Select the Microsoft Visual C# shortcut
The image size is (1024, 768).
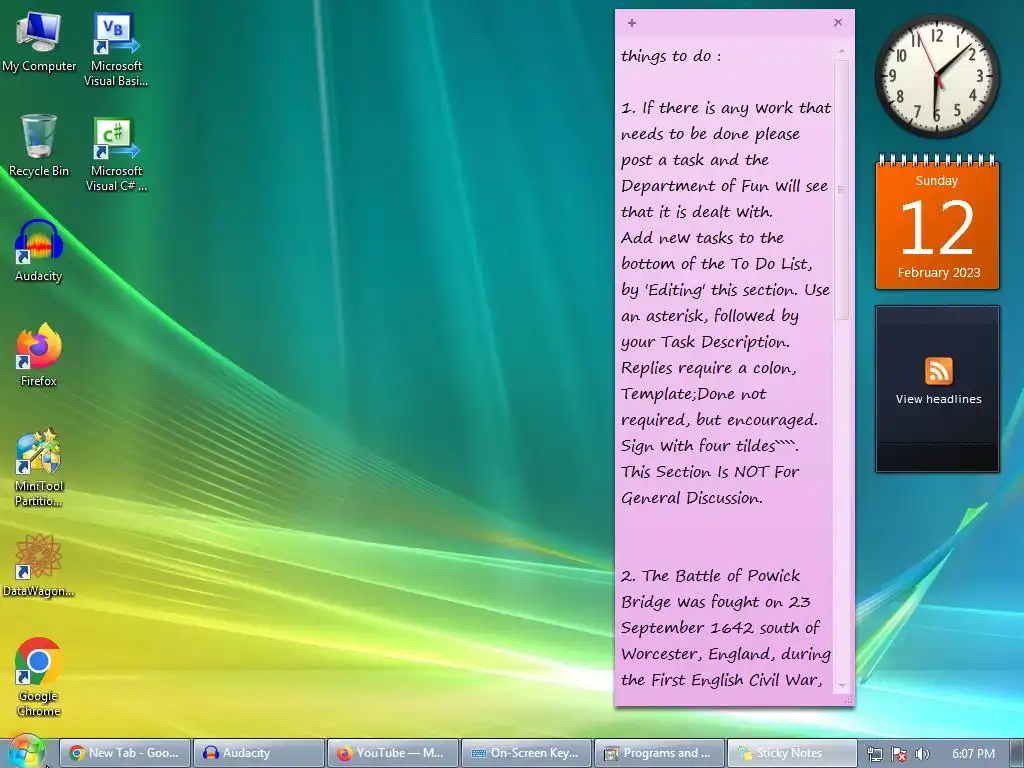coord(116,155)
